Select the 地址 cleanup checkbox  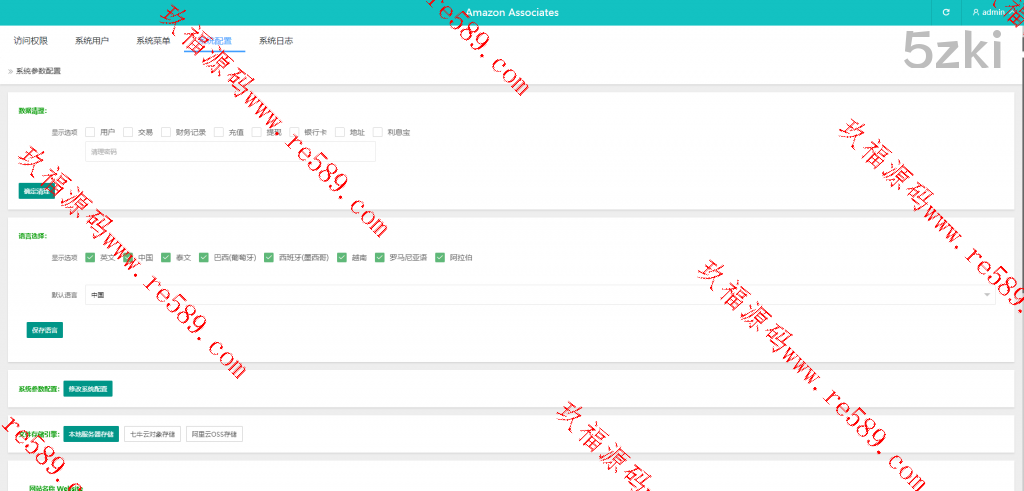[x=341, y=132]
